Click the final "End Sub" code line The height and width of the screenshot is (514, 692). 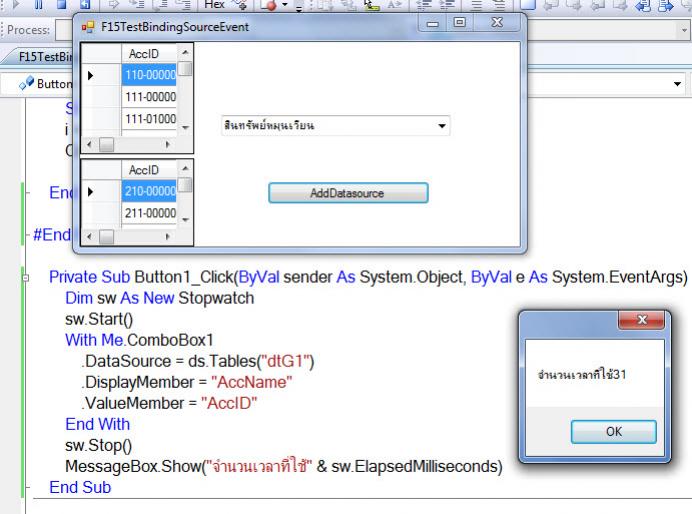pyautogui.click(x=80, y=488)
